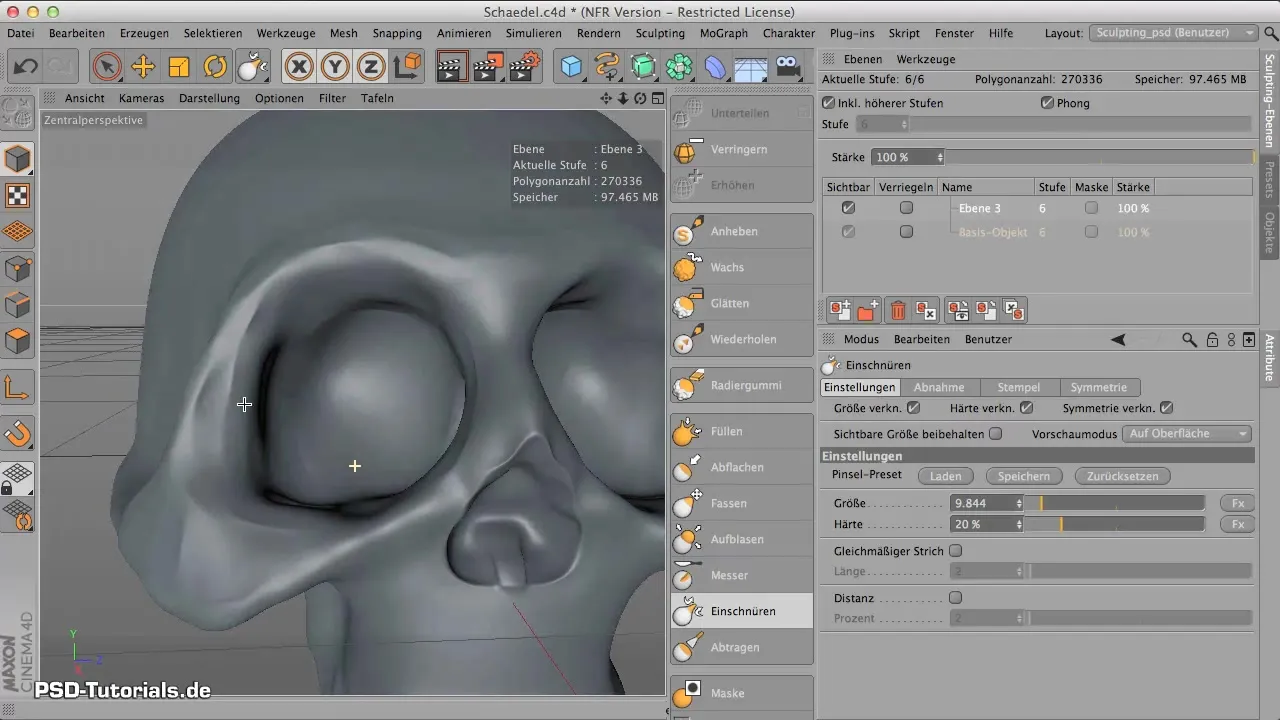Switch to the Abnahme tab
The image size is (1280, 720).
(x=939, y=387)
